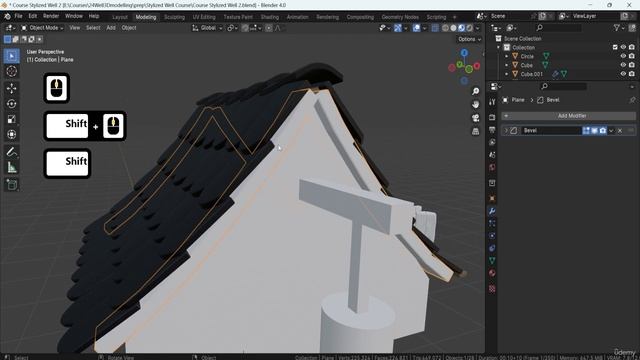Open the Object Constraints properties tab

(492, 248)
